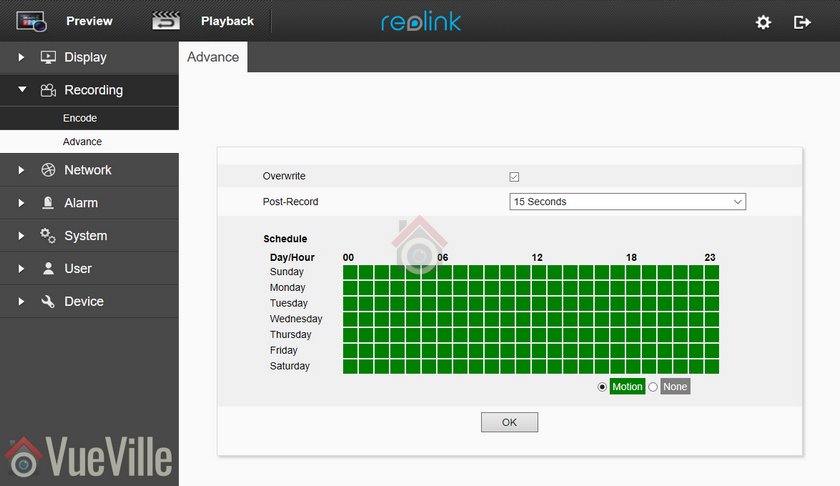This screenshot has width=840, height=486.
Task: Toggle Monday hour 18 schedule cell
Action: 633,288
